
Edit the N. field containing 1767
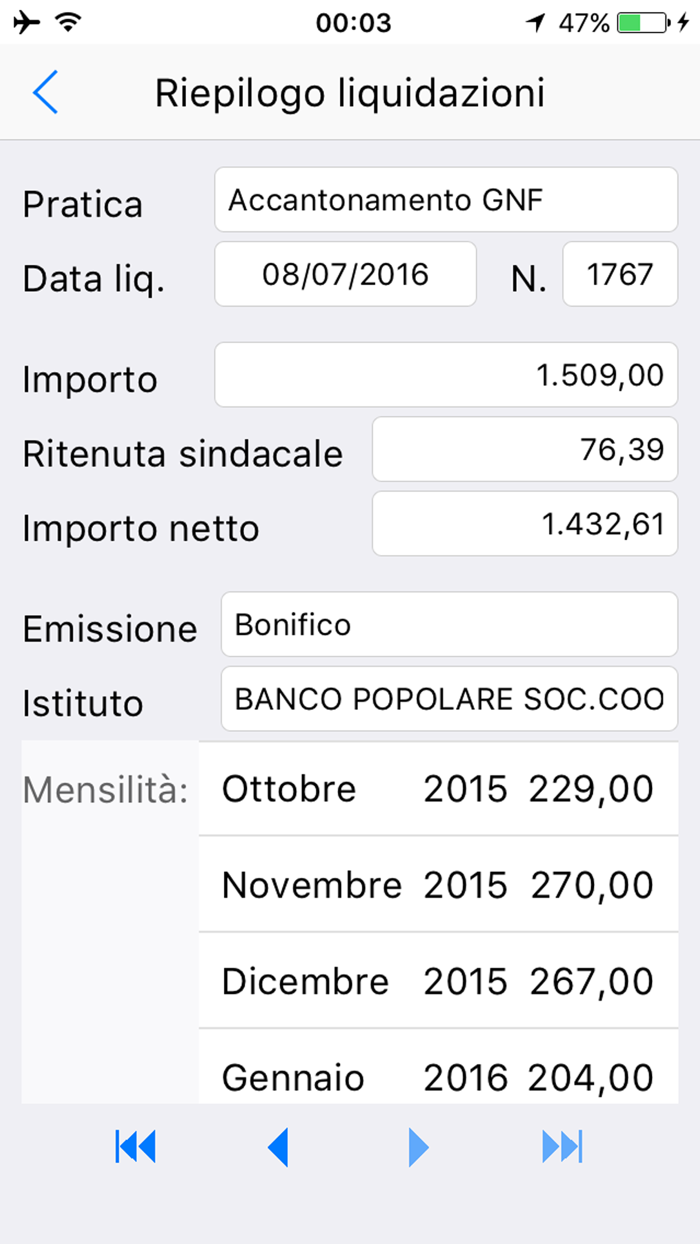[x=620, y=274]
